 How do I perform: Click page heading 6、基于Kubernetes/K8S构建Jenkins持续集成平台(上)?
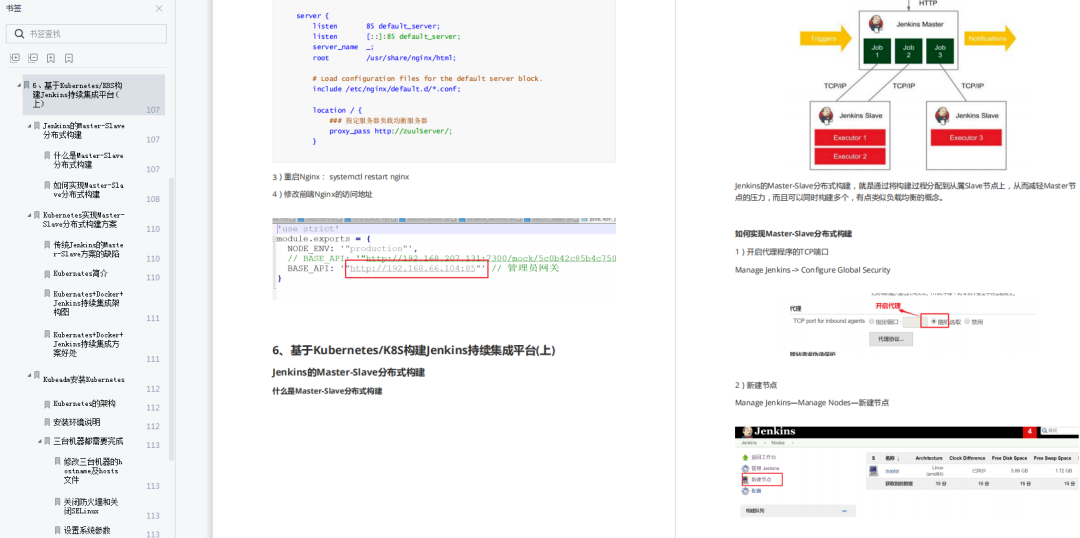click(413, 350)
